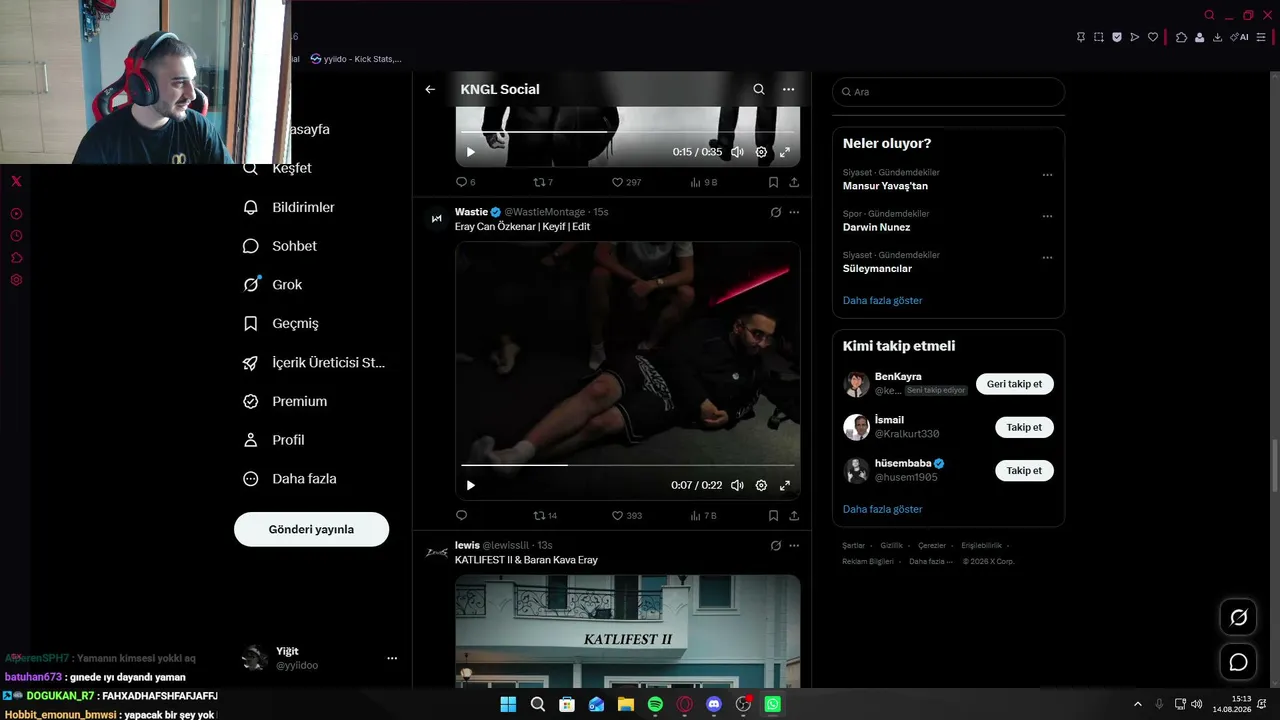Bookmark the post with 297 likes
The height and width of the screenshot is (720, 1280).
[x=773, y=182]
